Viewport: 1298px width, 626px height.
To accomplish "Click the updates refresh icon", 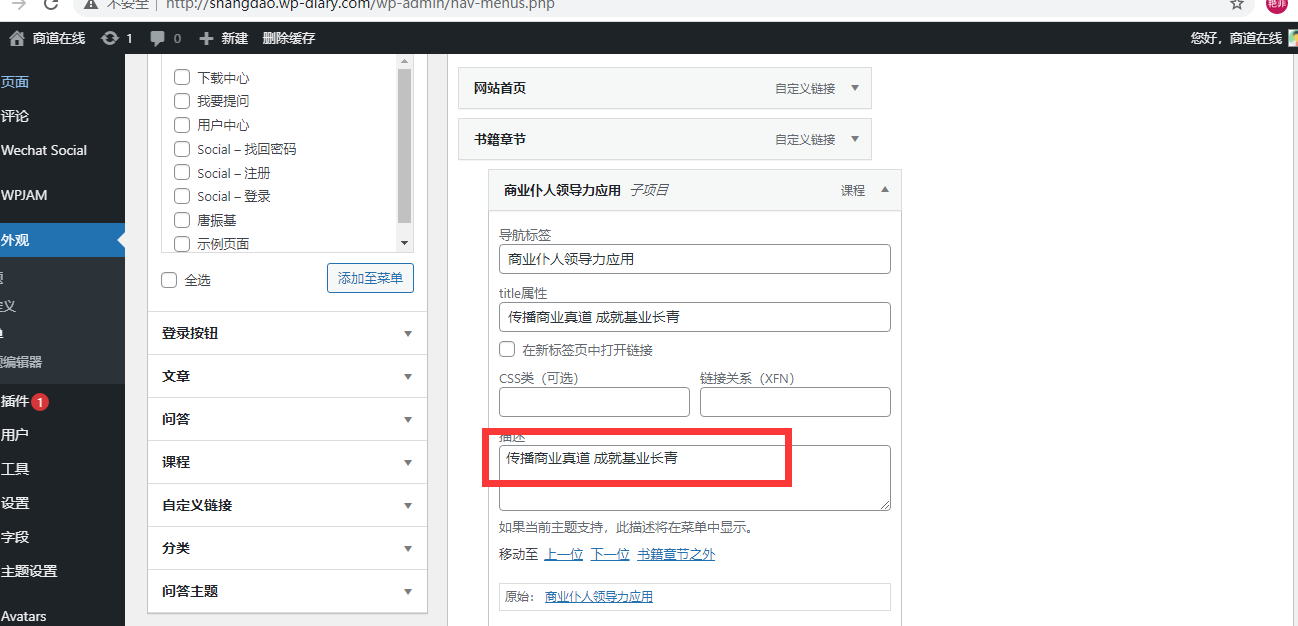I will tap(108, 38).
